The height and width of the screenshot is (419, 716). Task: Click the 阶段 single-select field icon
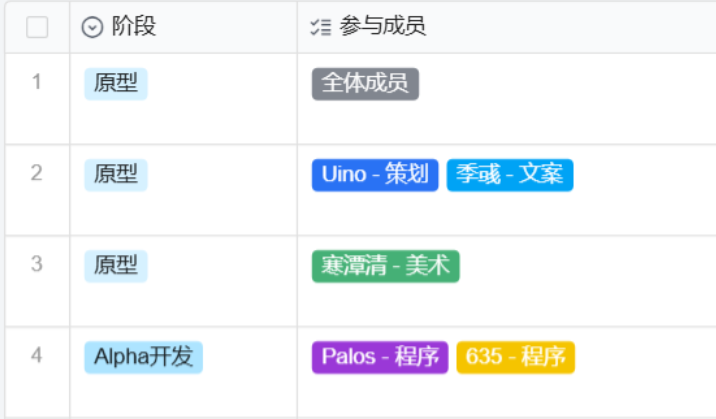92,28
